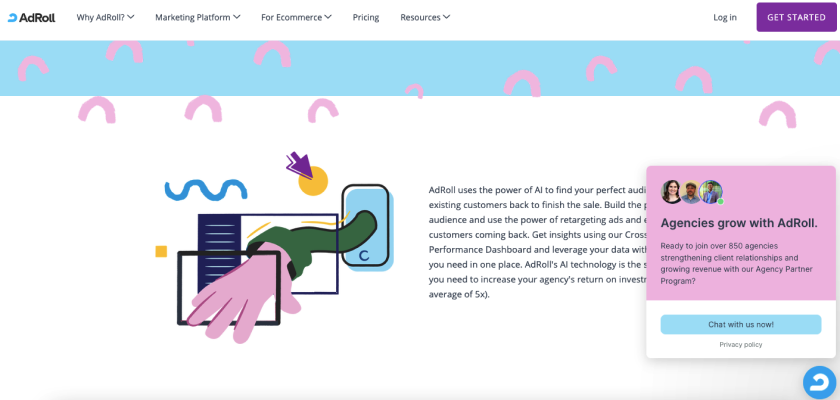Viewport: 840px width, 400px height.
Task: Click the round blue AdRoll chat launcher icon
Action: 821,382
